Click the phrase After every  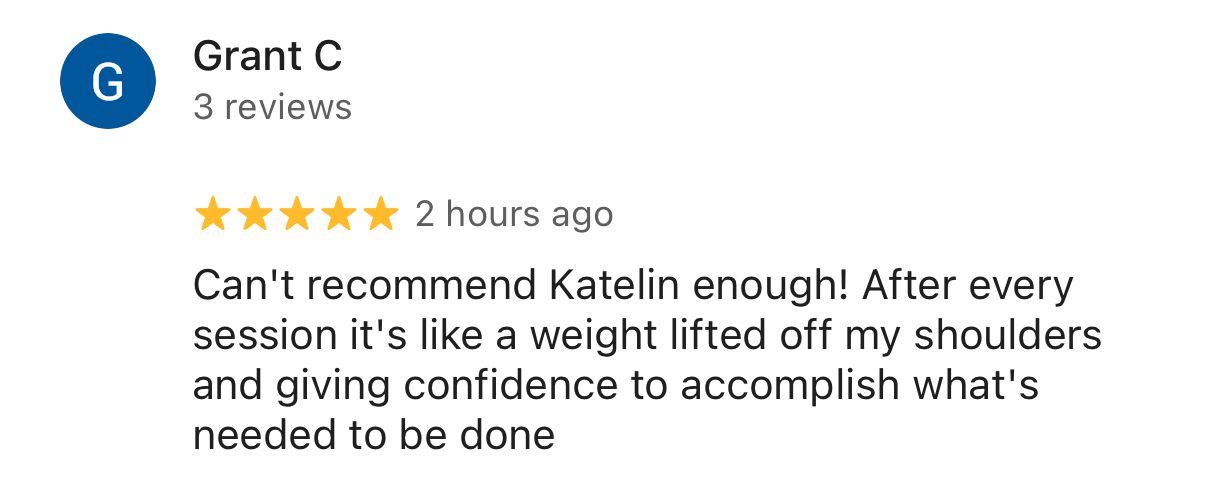click(x=968, y=286)
